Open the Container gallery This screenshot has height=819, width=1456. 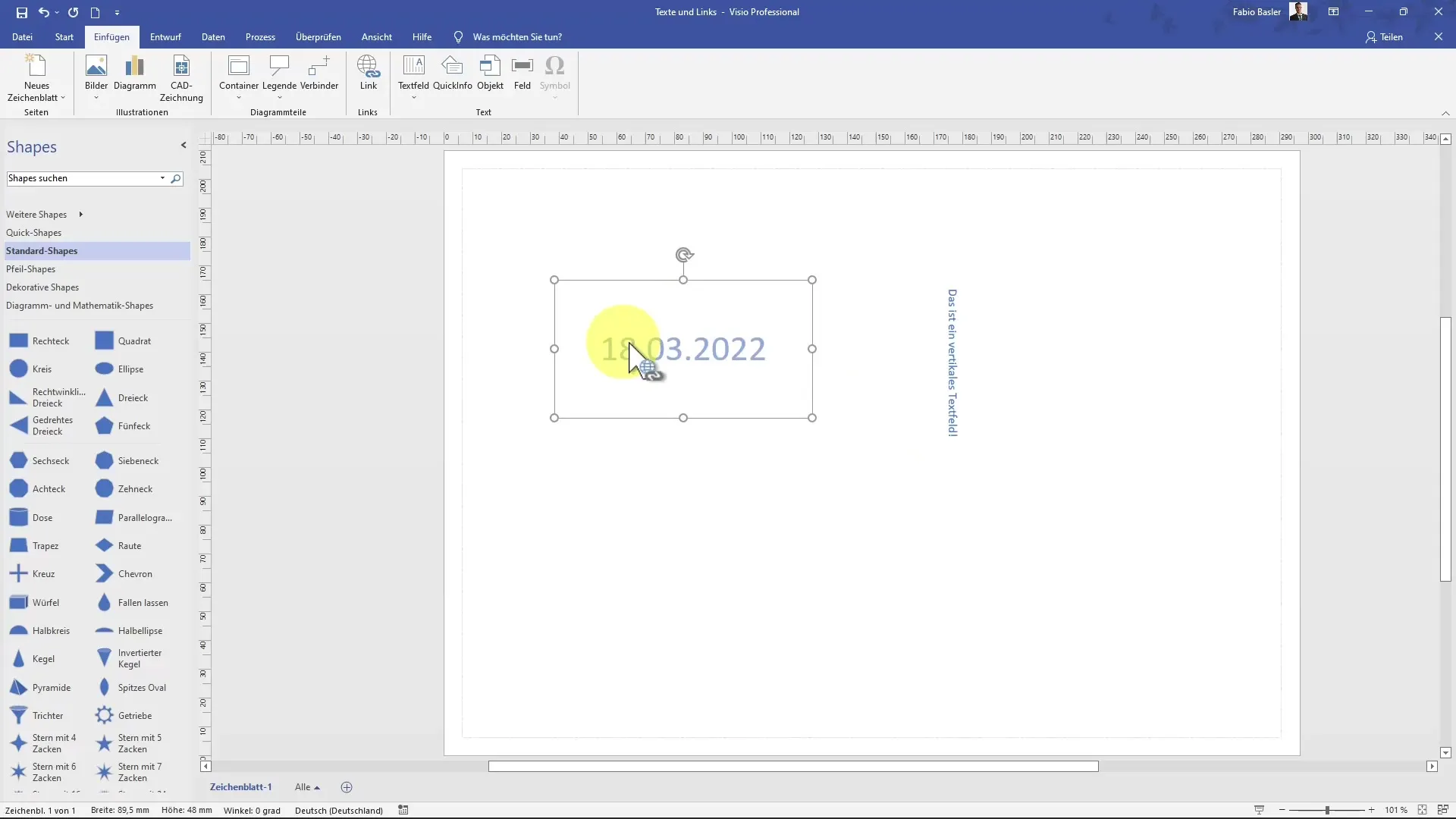tap(239, 77)
